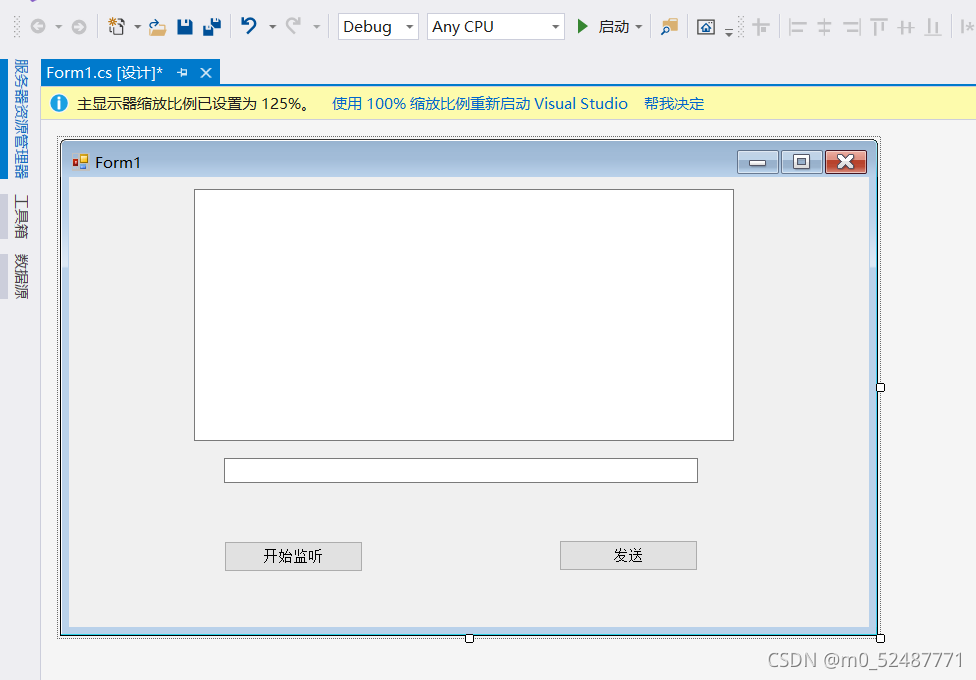This screenshot has width=976, height=680.
Task: Click 使用 100% 缩放比例重新启动 Visual Studio link
Action: 479,103
